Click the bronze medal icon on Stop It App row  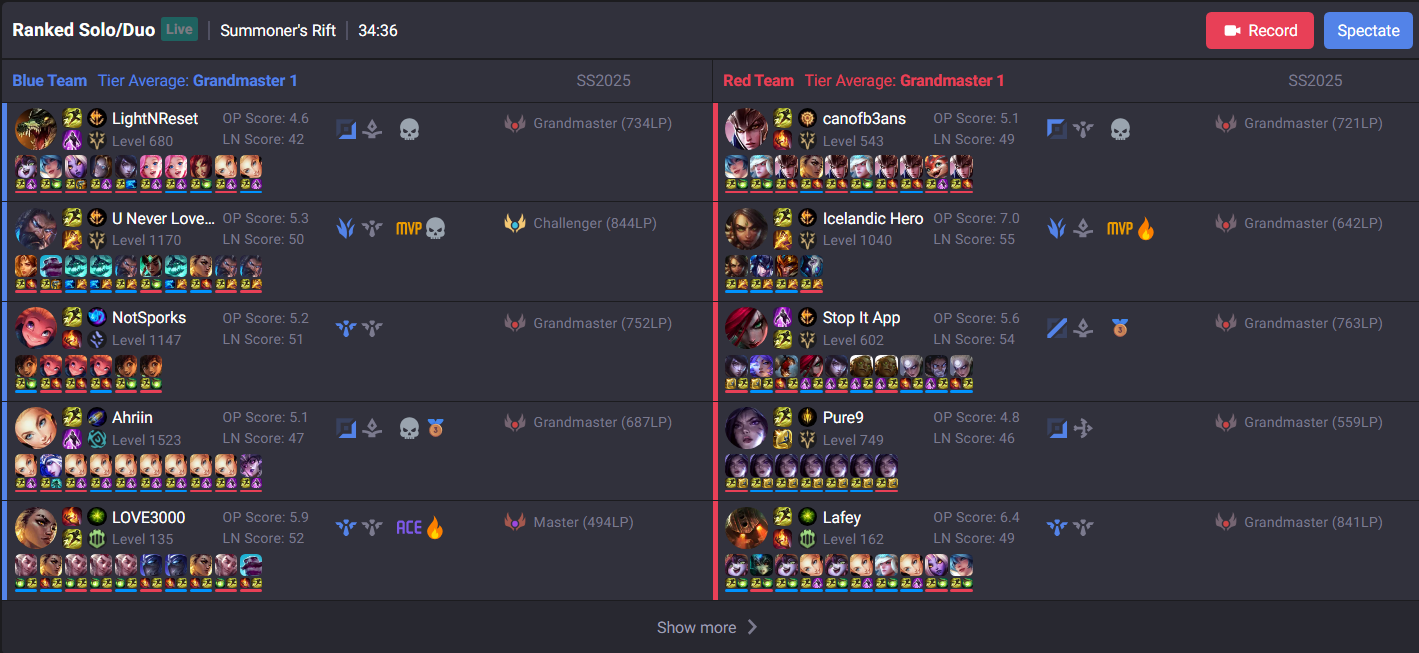[x=1120, y=327]
